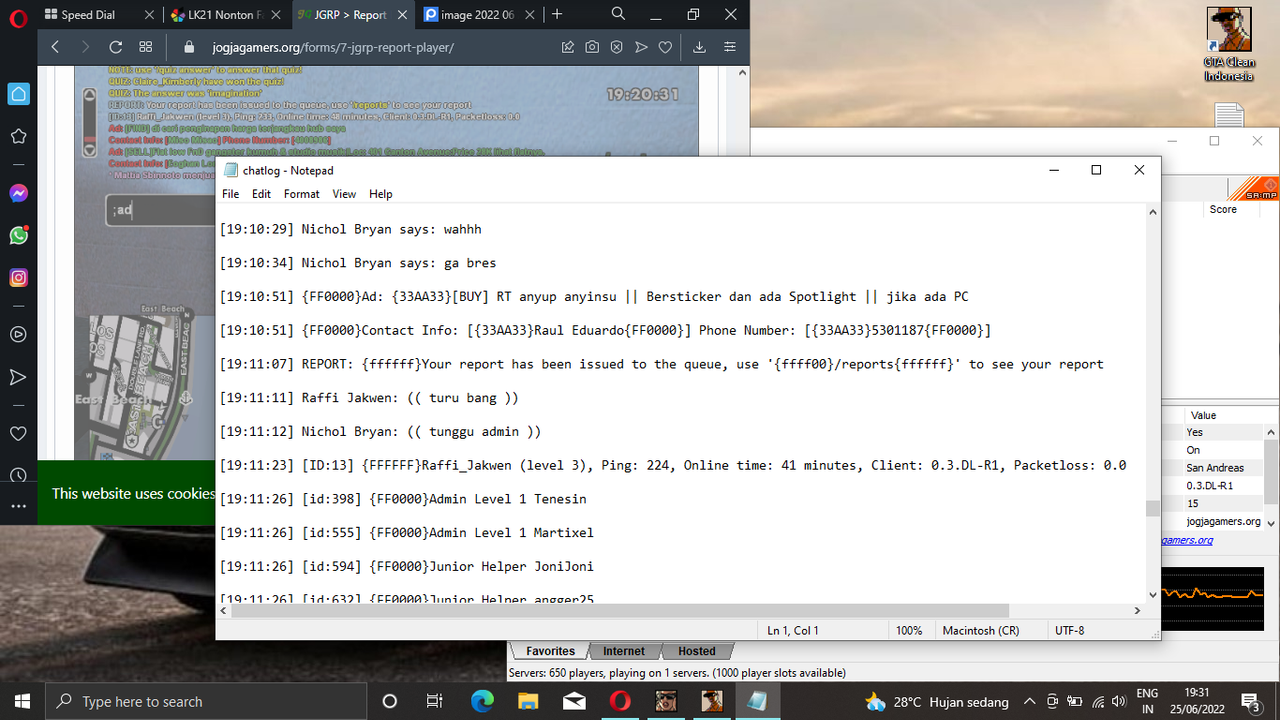Click Ln 1, Col 1 in status bar

793,631
